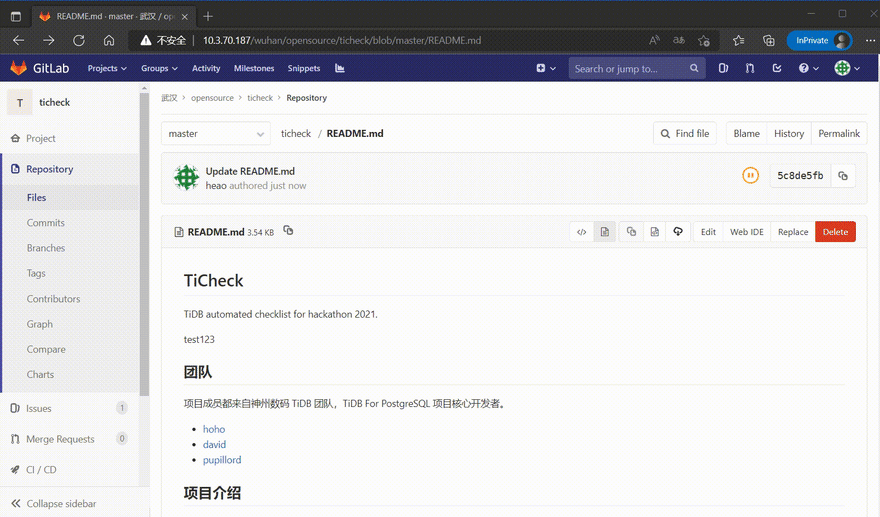Display the source code view

[581, 232]
